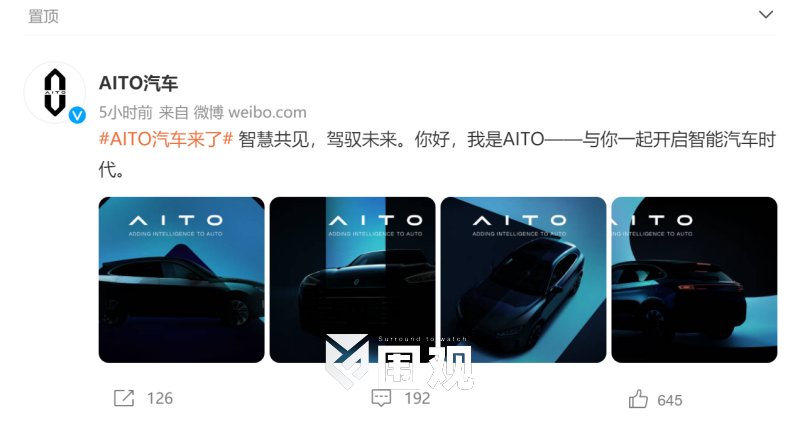Click the 置顶 pinned label
The image size is (800, 422).
click(x=43, y=16)
